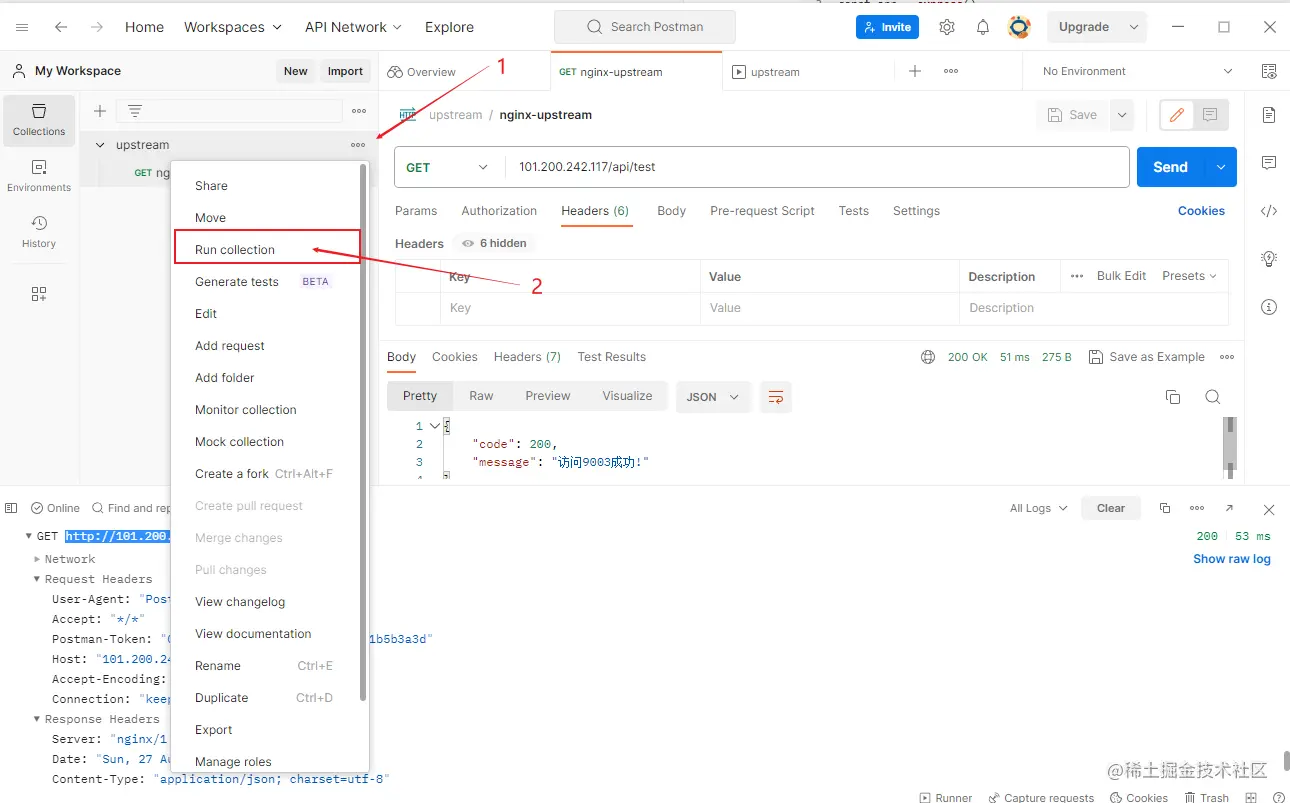The height and width of the screenshot is (803, 1290).
Task: Create a new collection with the plus icon
Action: pos(100,111)
